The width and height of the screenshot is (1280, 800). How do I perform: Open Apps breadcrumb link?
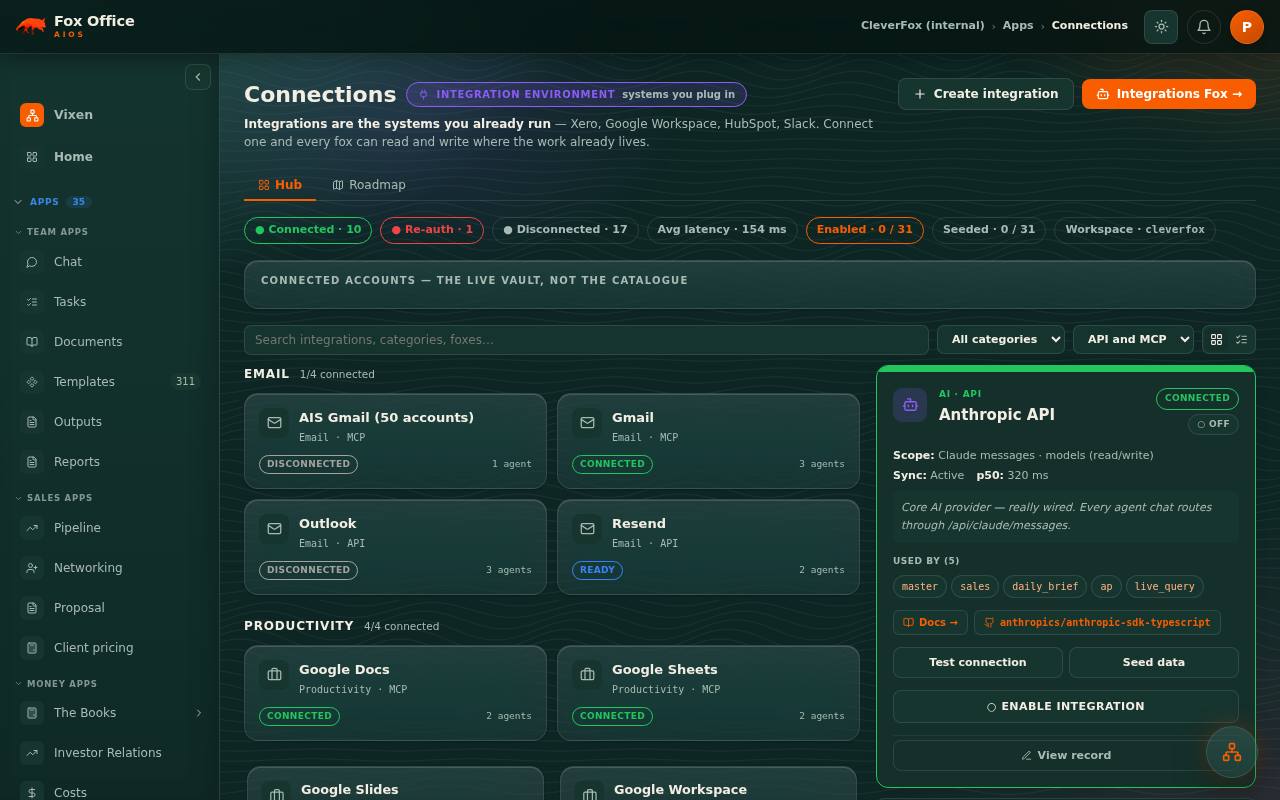1018,26
